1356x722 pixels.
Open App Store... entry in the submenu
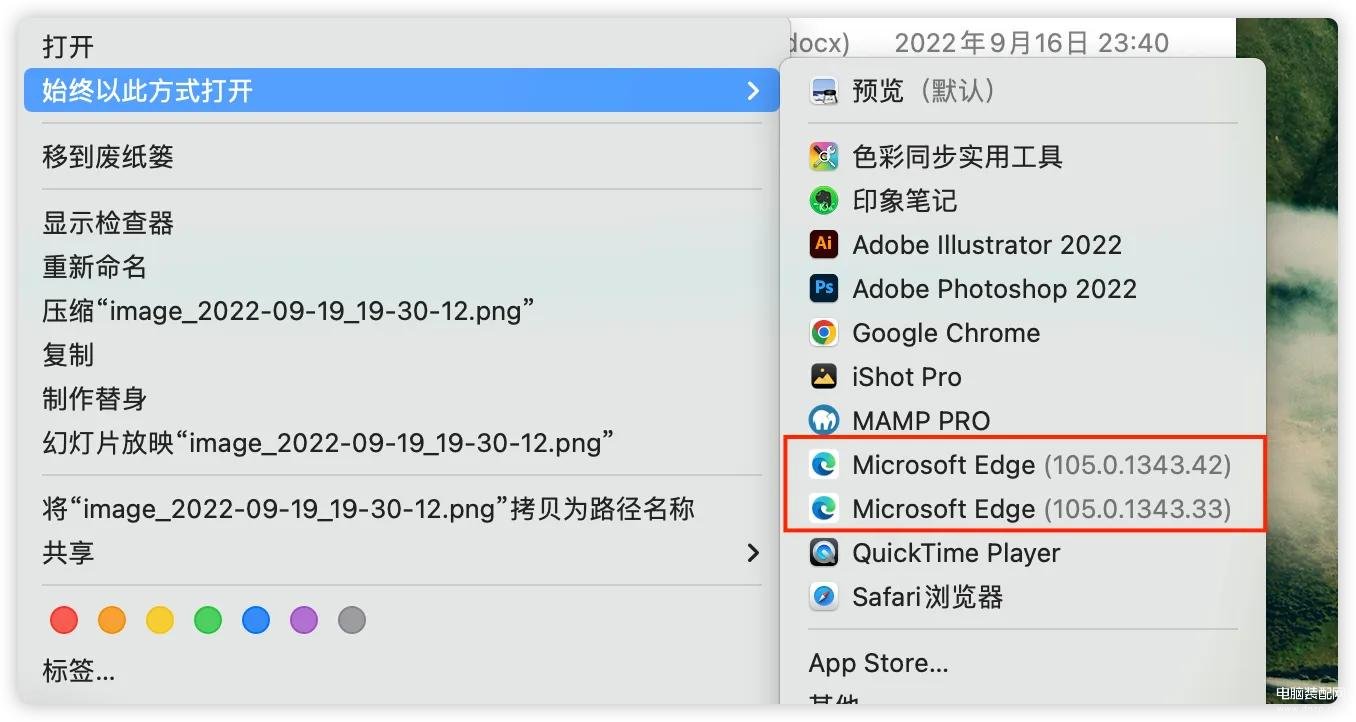[x=1023, y=663]
